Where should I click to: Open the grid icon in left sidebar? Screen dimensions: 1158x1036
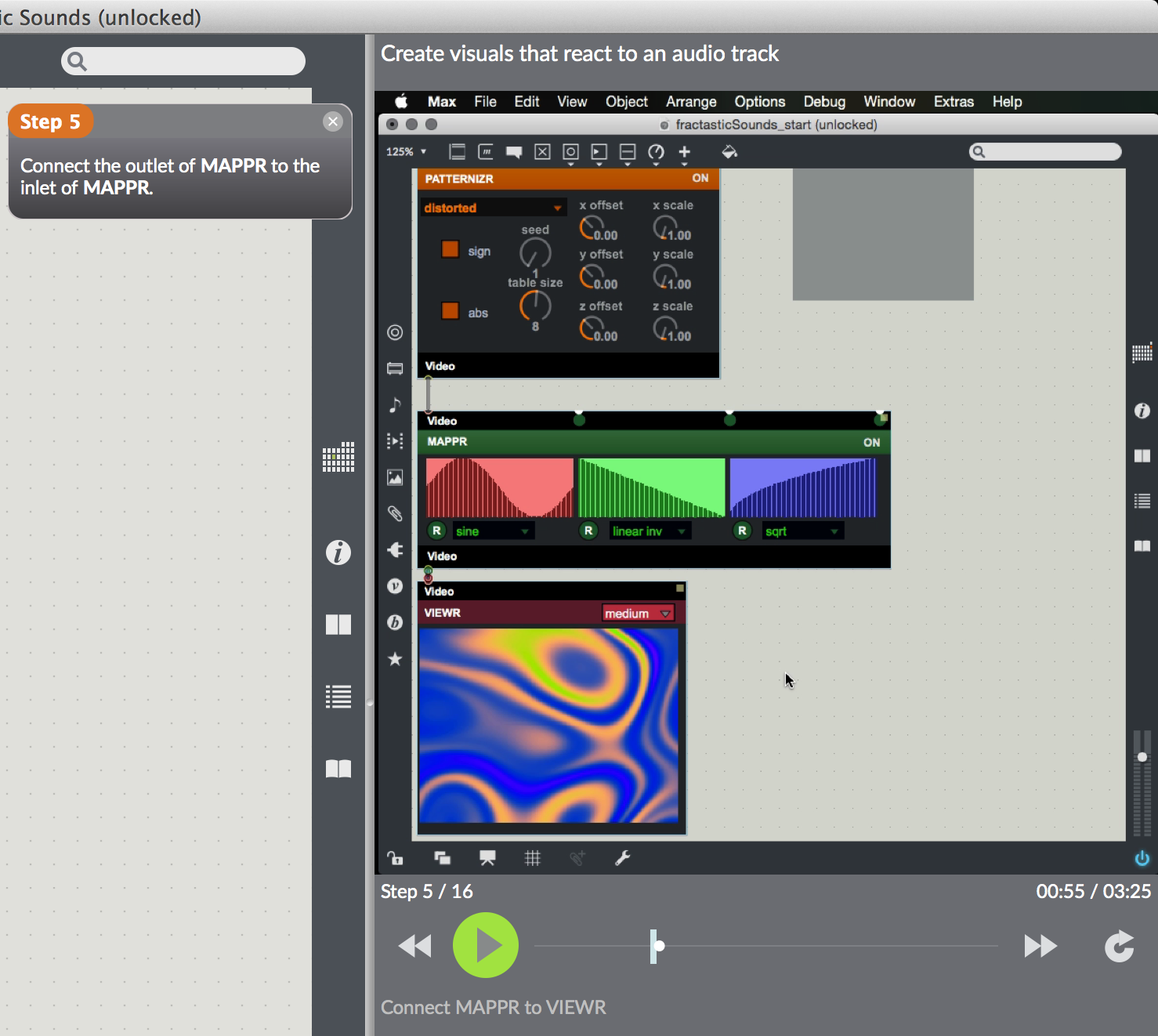pos(338,457)
